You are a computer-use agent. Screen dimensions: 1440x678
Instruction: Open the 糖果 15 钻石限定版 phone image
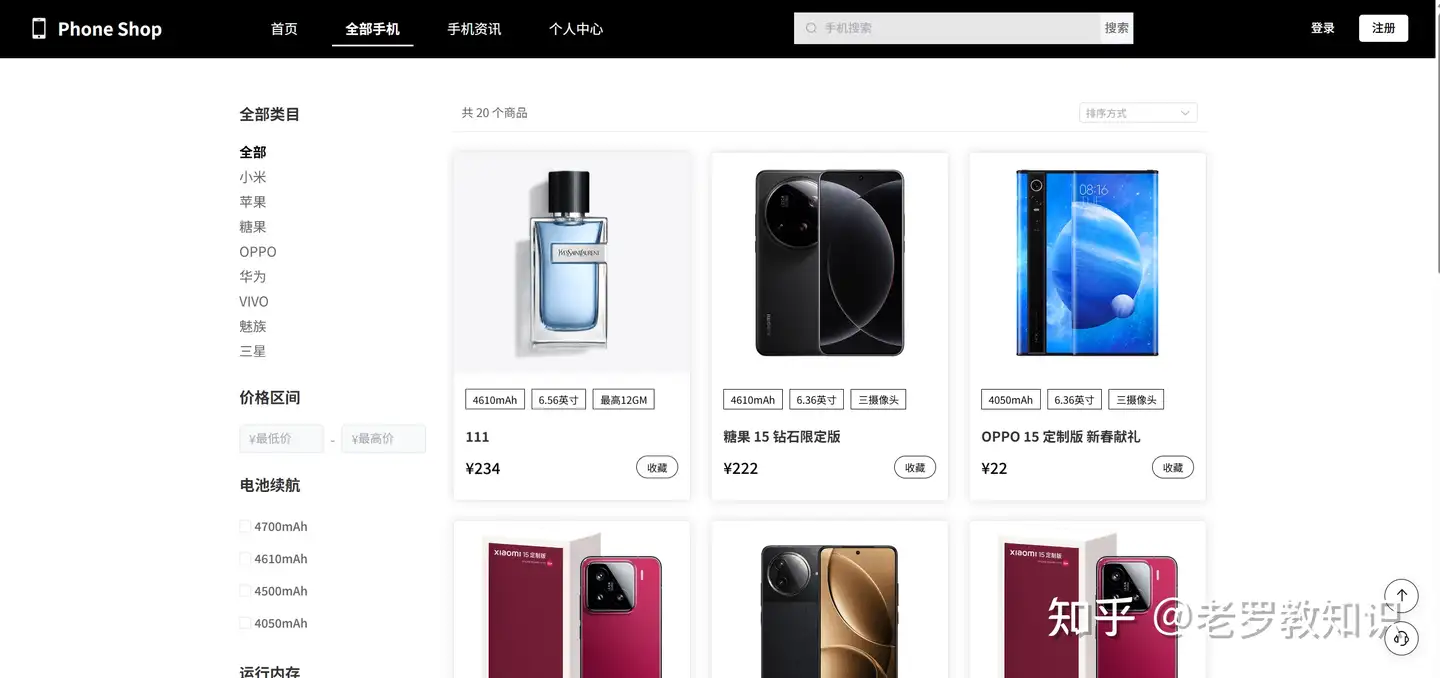[x=830, y=264]
